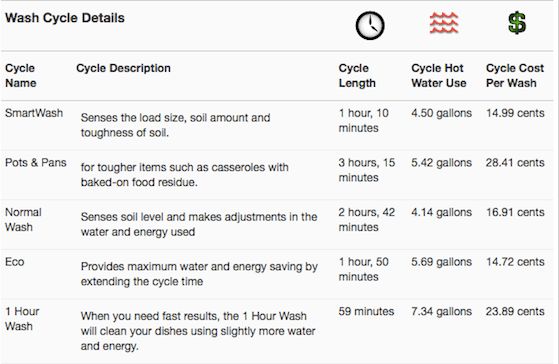Click the green dollar sign icon
The height and width of the screenshot is (364, 559).
click(517, 23)
